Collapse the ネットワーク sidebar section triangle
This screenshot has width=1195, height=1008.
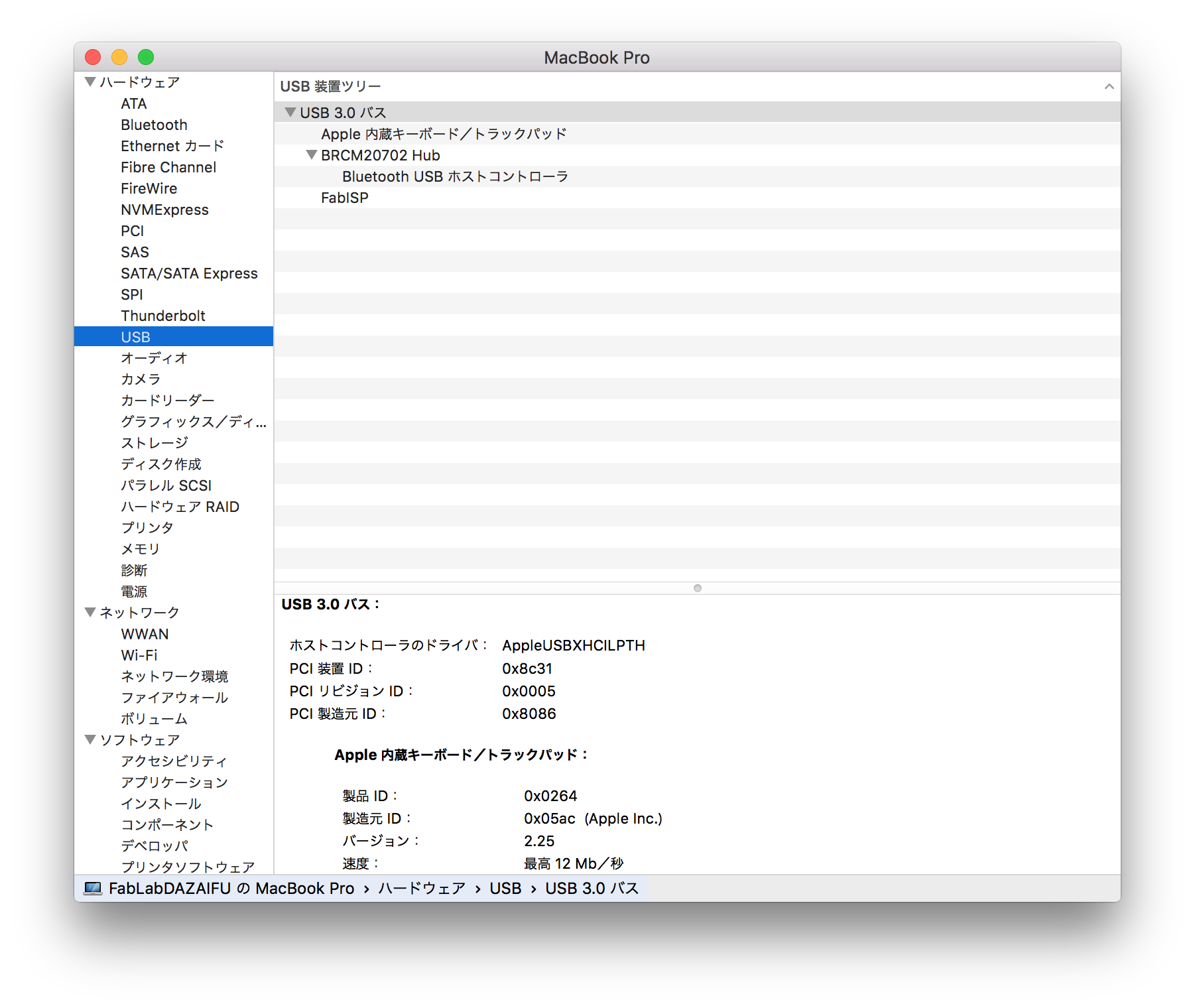tap(90, 612)
